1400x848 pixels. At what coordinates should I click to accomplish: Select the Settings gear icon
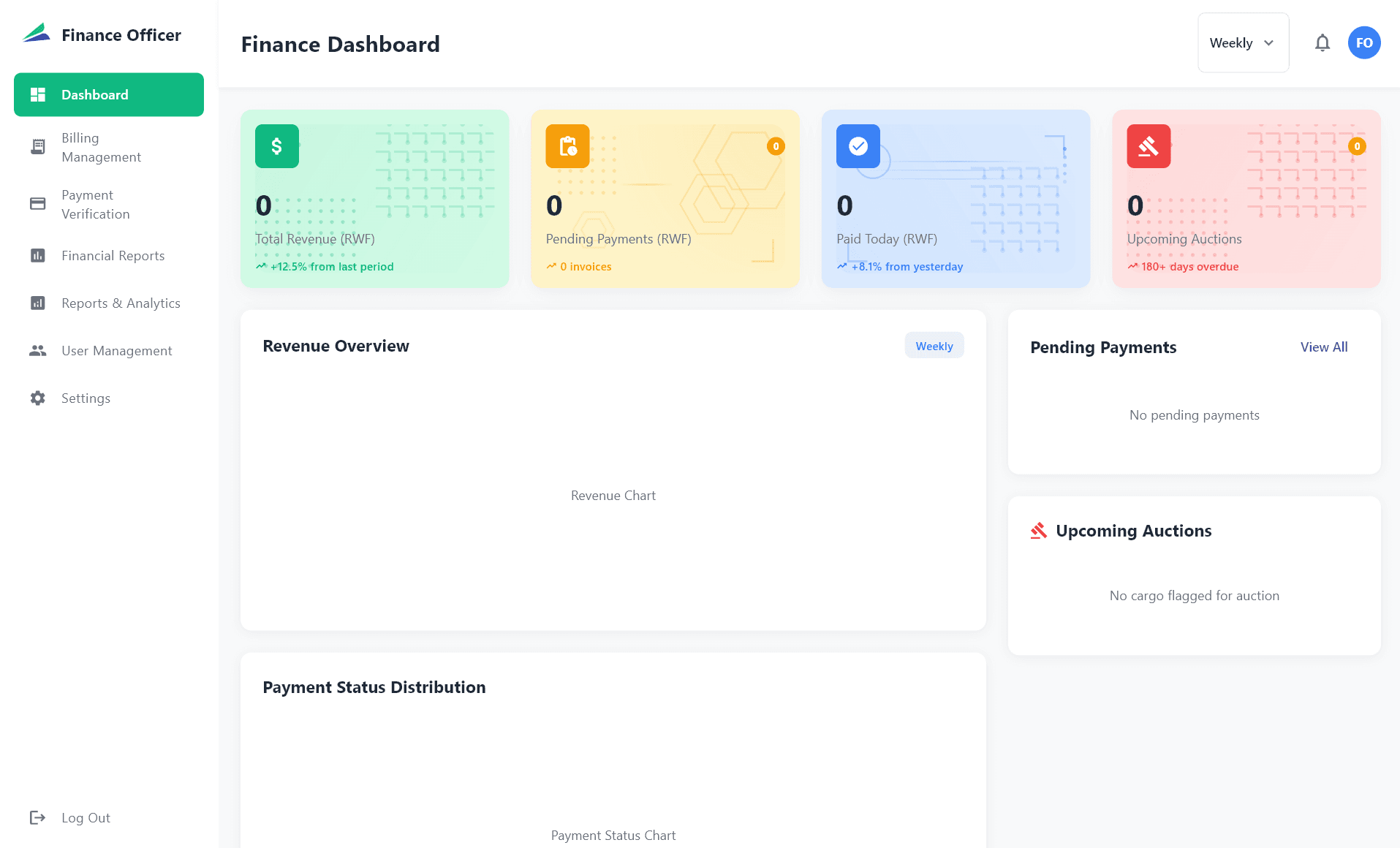coord(37,398)
